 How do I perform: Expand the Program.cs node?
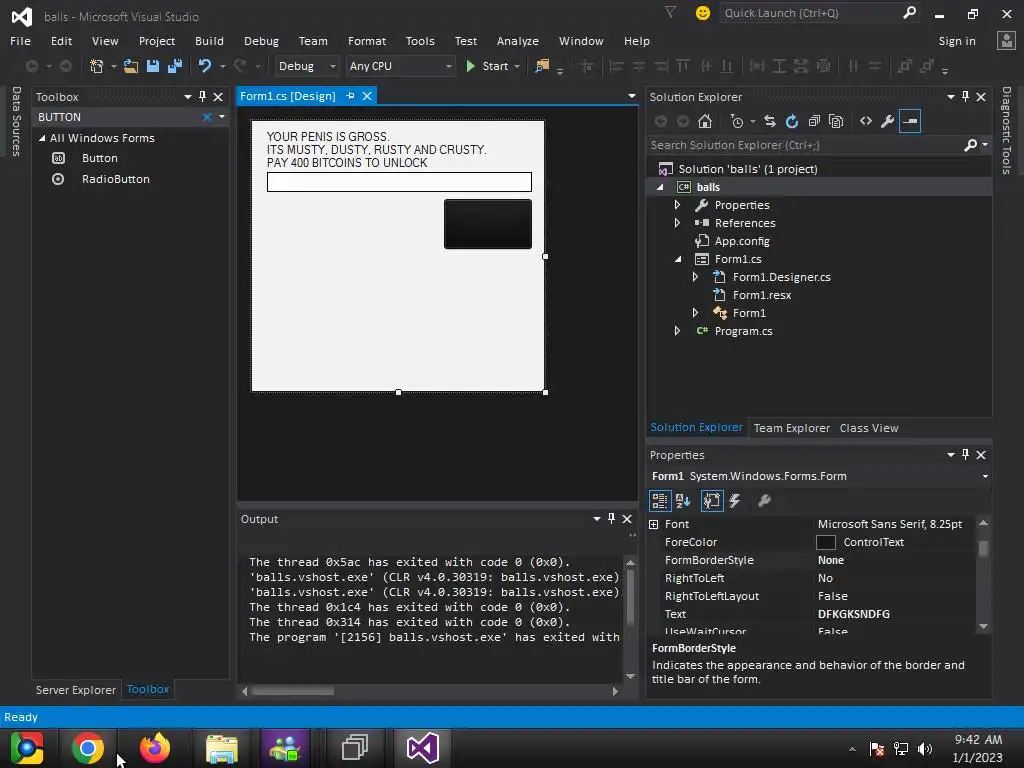677,331
